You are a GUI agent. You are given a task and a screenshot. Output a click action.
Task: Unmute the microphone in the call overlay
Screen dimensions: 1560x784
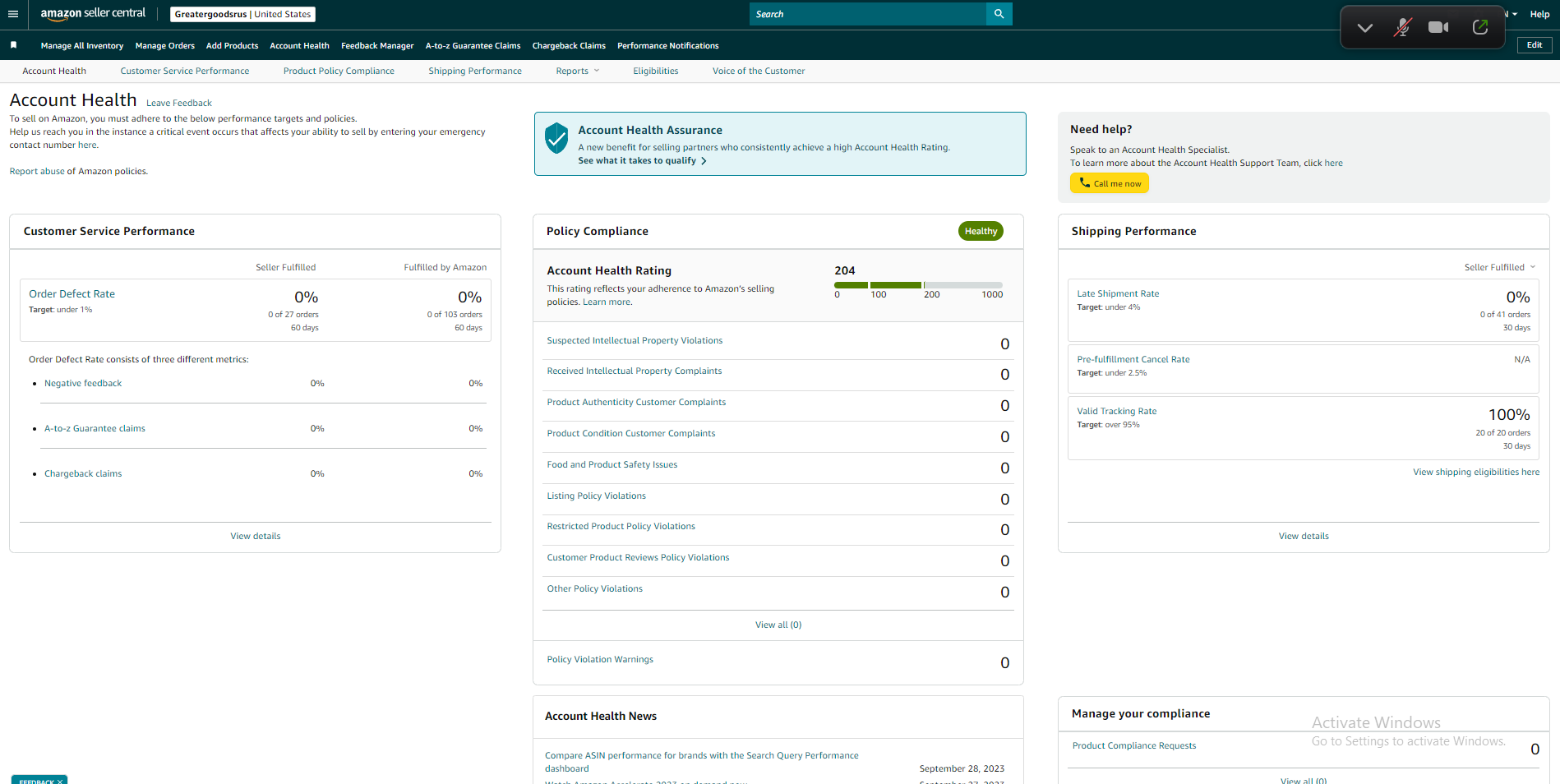(1403, 27)
